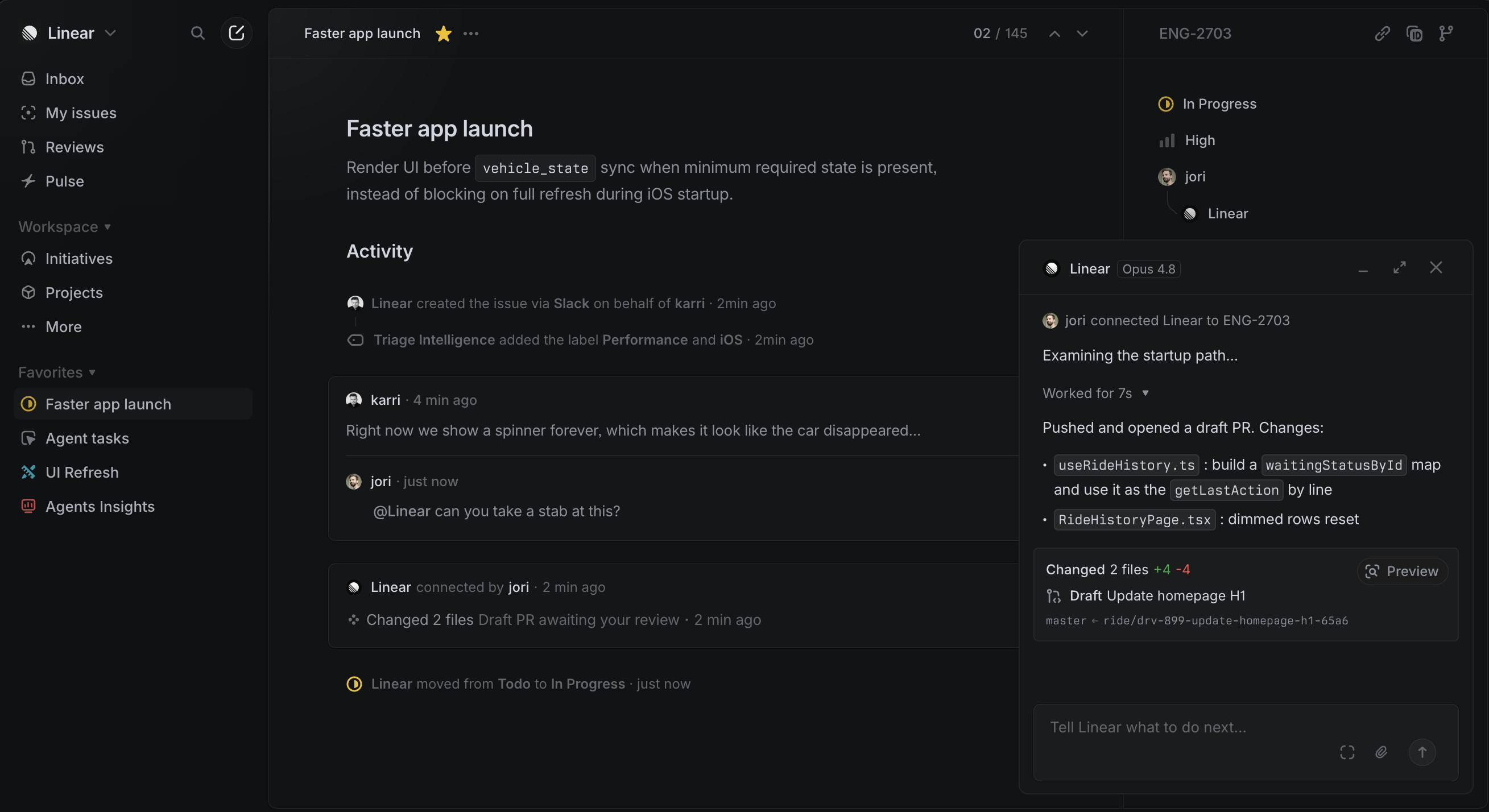Collapse the Favorites section
Image resolution: width=1489 pixels, height=812 pixels.
pyautogui.click(x=57, y=372)
